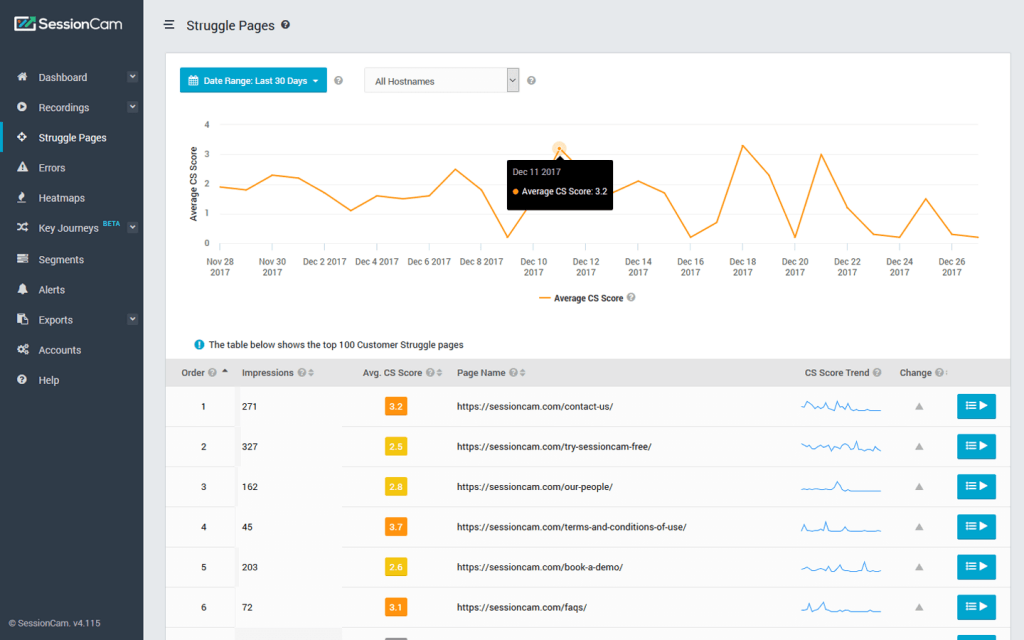Click the 3.7 CS score badge
1024x640 pixels.
point(396,527)
